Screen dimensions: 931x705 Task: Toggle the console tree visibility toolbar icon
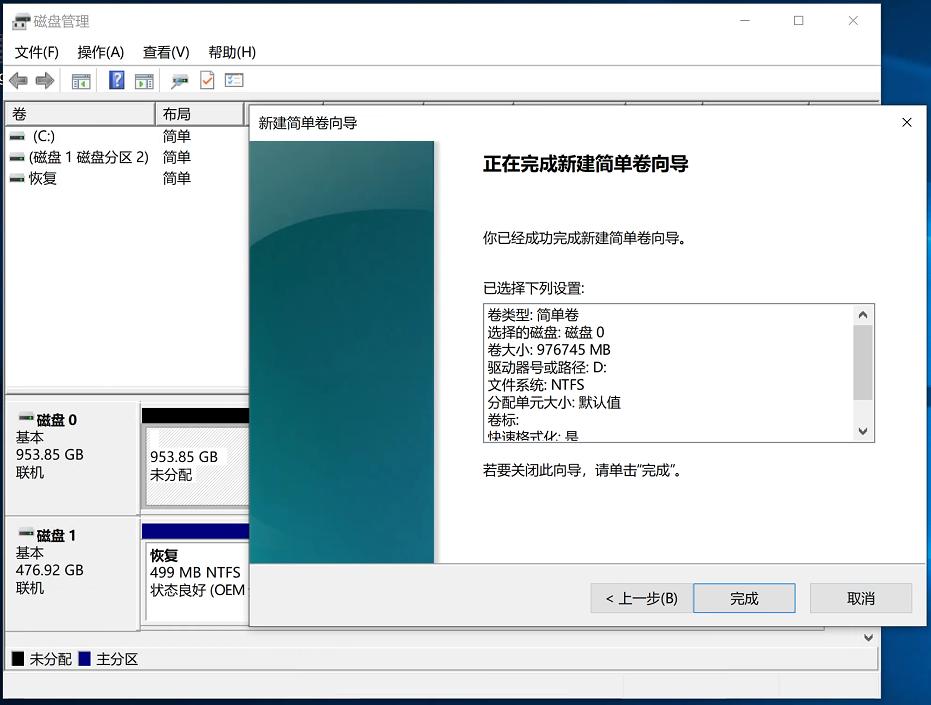(81, 80)
